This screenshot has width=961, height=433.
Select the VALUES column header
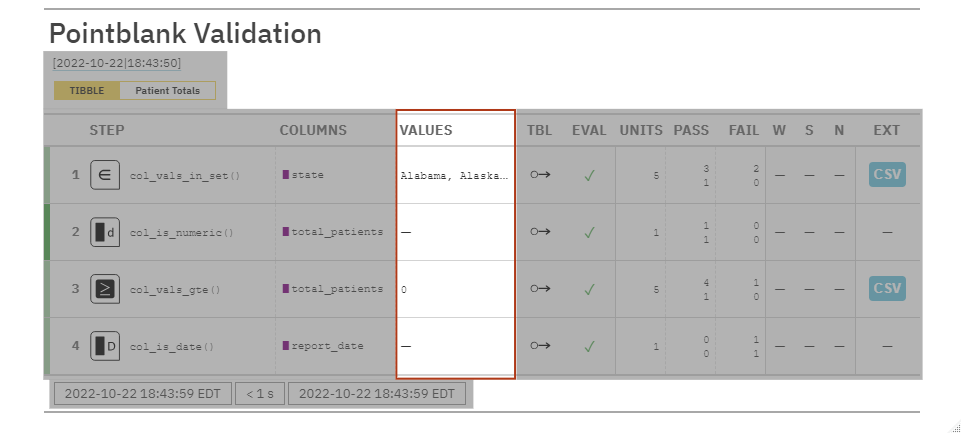point(426,130)
